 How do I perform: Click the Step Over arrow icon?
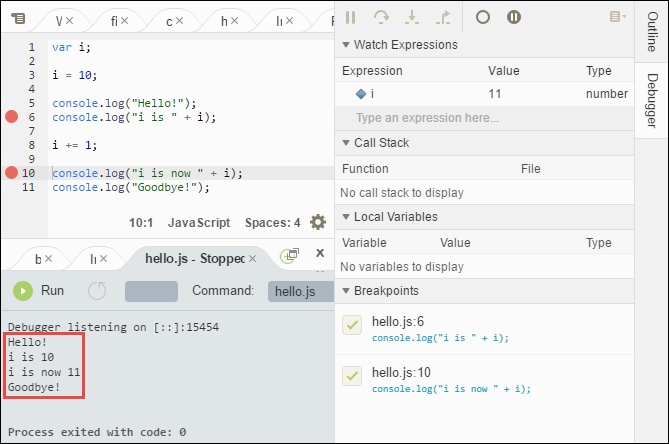pos(381,17)
